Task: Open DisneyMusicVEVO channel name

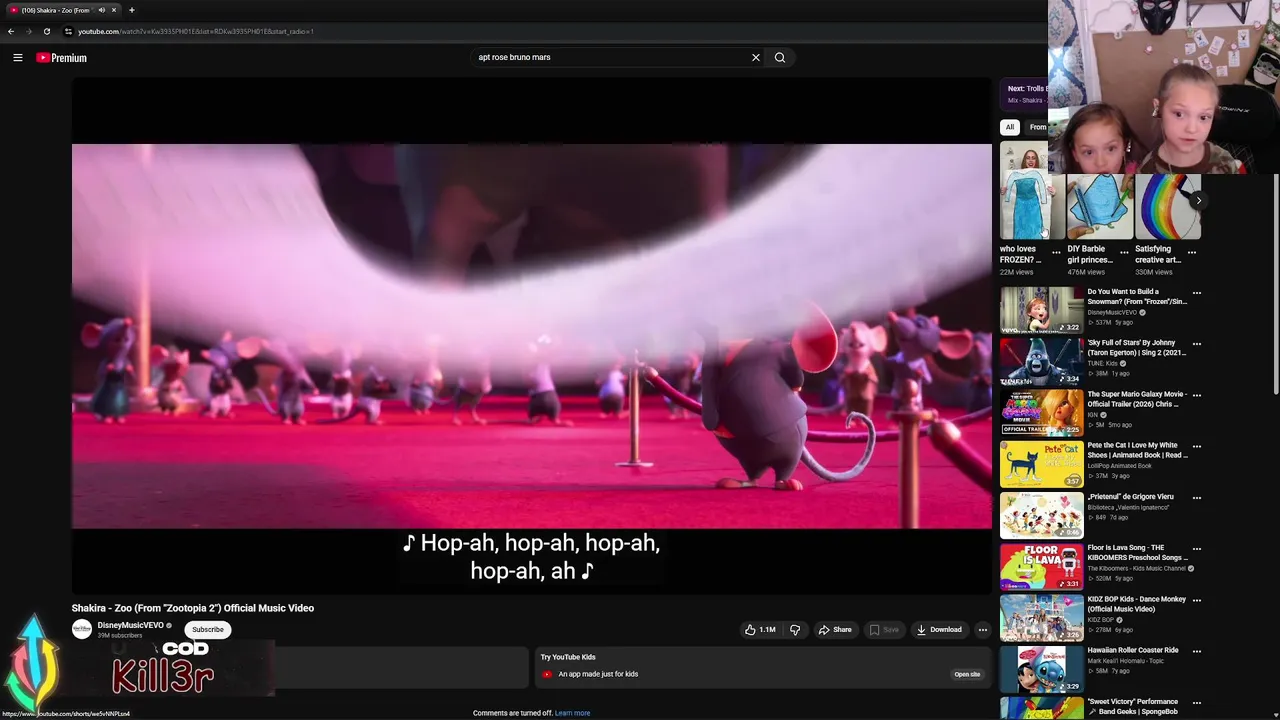Action: (130, 625)
